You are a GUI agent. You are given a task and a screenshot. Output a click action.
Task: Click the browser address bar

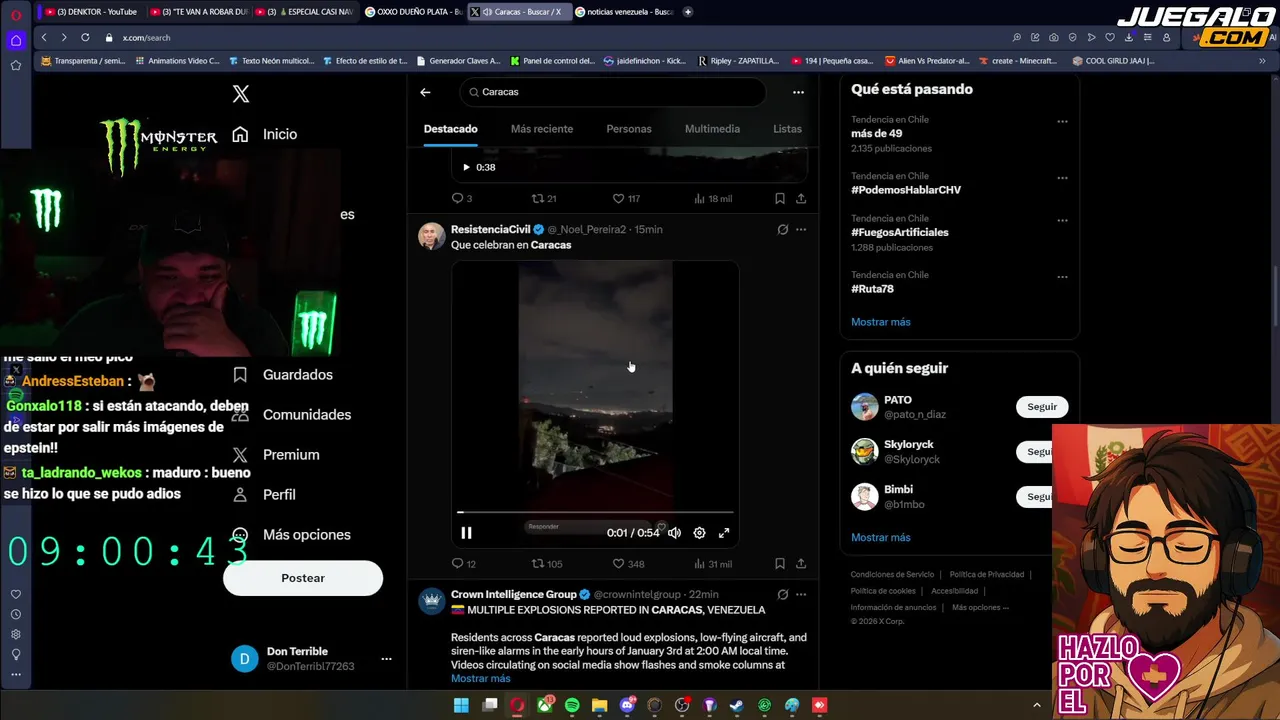pos(560,37)
